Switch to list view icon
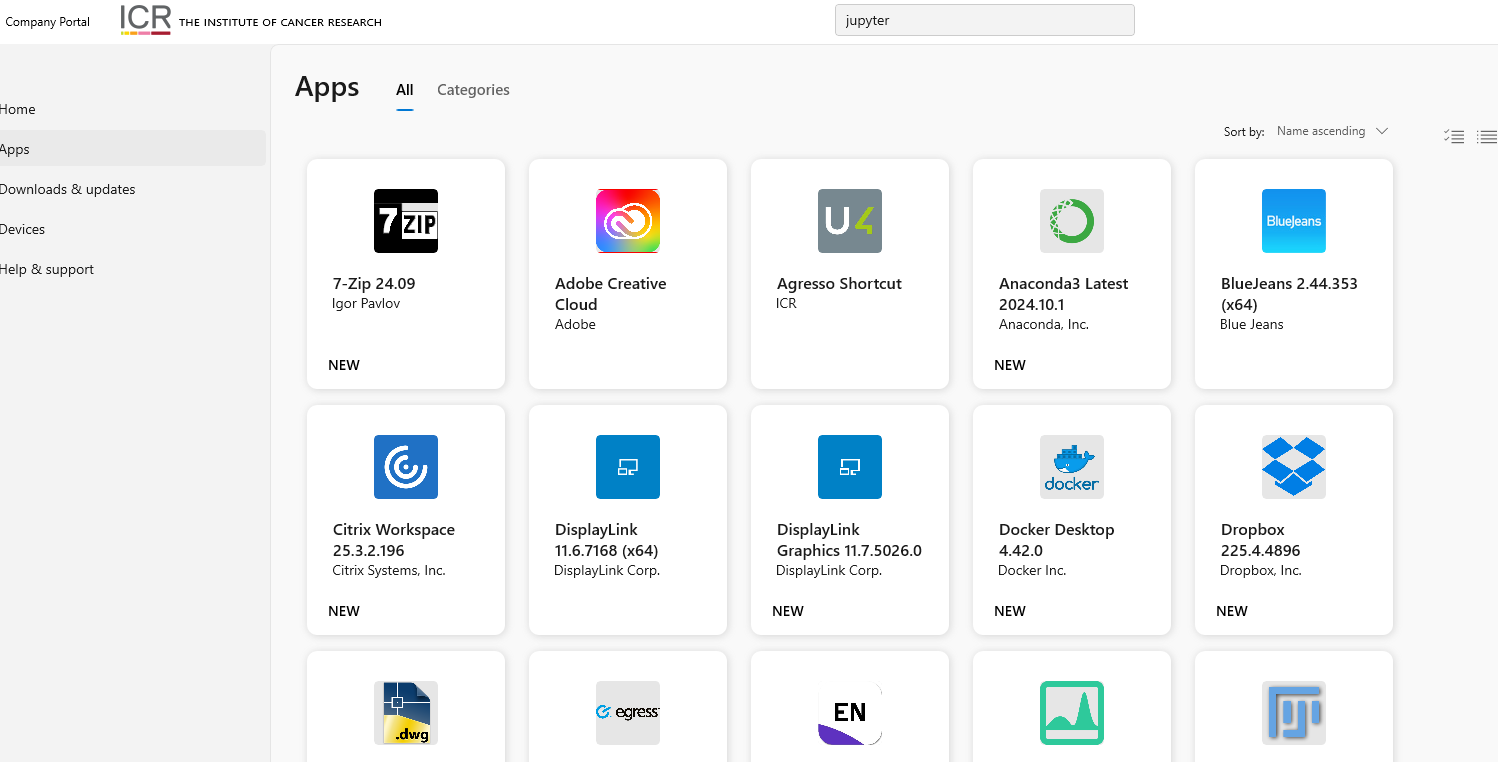 (x=1487, y=137)
